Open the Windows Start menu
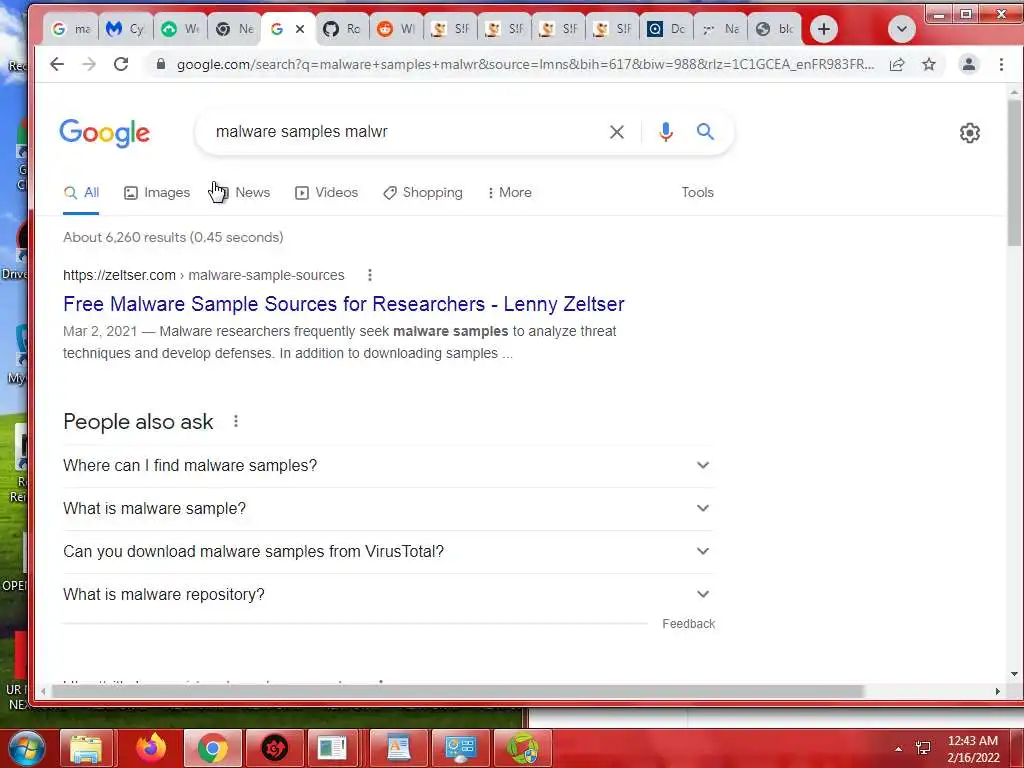This screenshot has height=768, width=1024. click(25, 748)
